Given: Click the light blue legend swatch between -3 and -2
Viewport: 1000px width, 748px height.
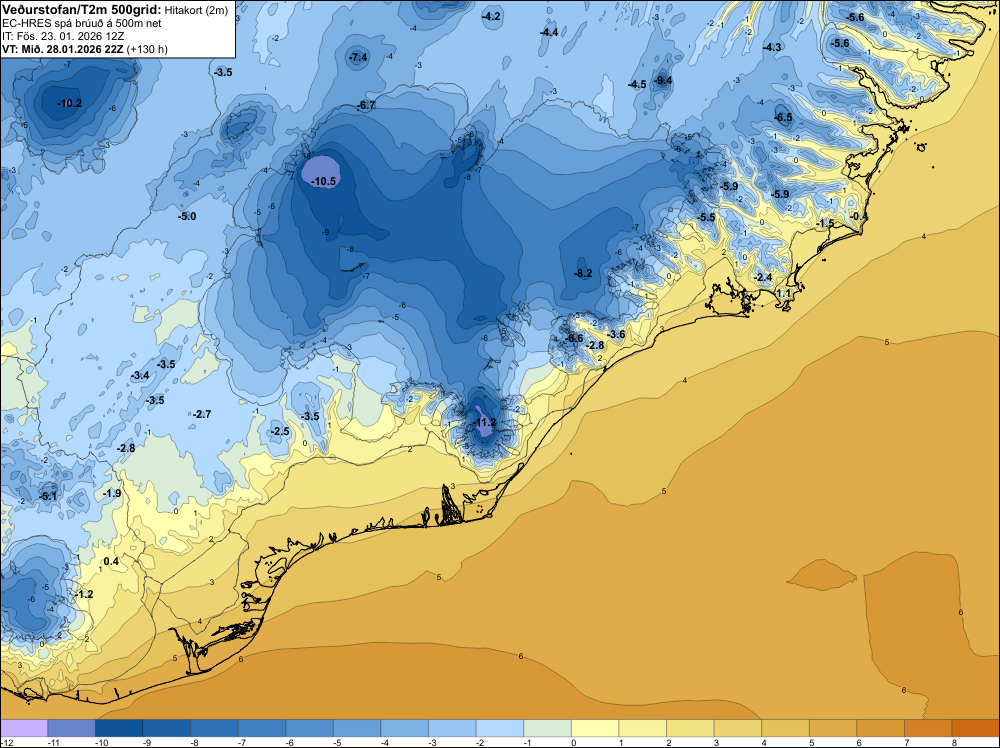Looking at the screenshot, I should 452,728.
